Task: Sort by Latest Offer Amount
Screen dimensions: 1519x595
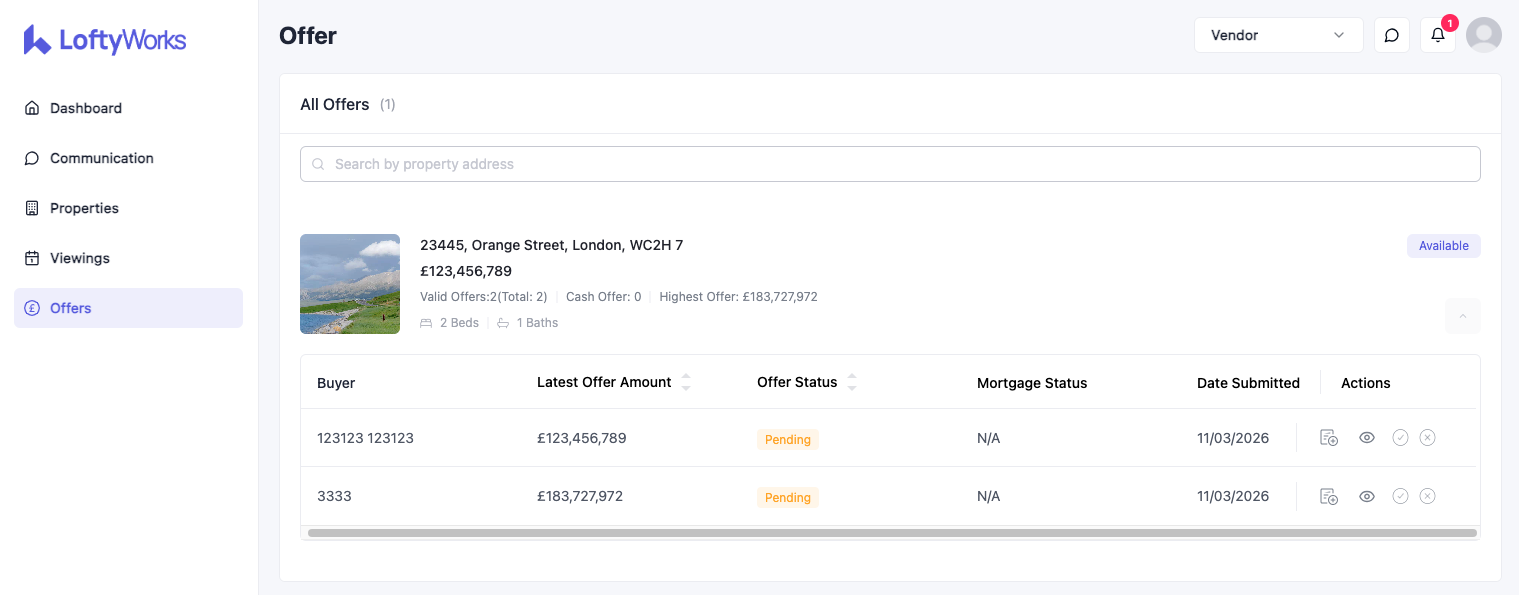Action: [685, 382]
